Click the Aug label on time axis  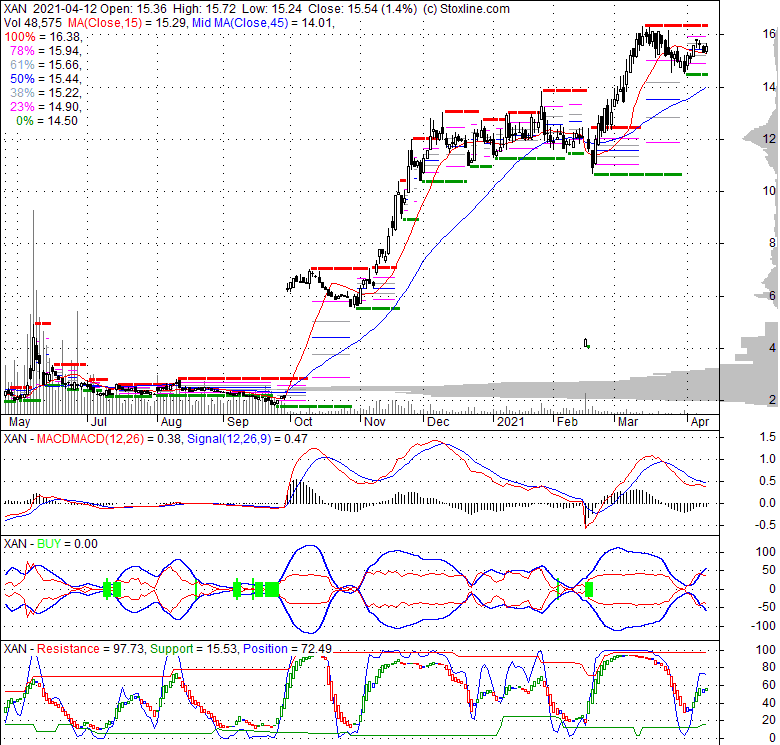[x=171, y=422]
